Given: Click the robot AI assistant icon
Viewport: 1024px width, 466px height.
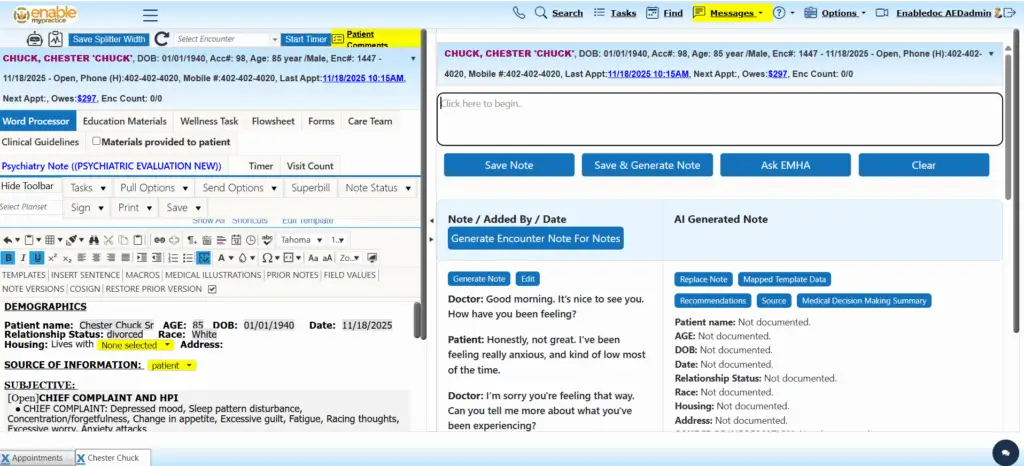Looking at the screenshot, I should point(34,39).
